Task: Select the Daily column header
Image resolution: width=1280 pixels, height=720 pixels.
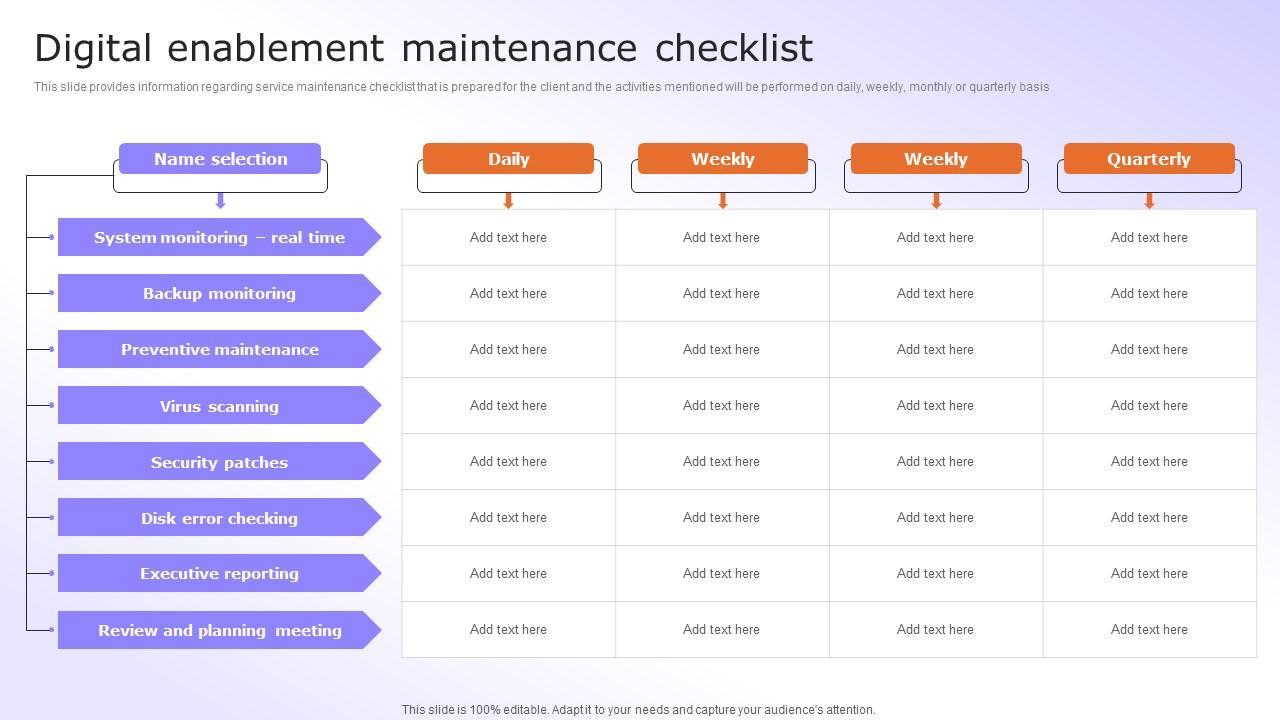Action: [508, 159]
